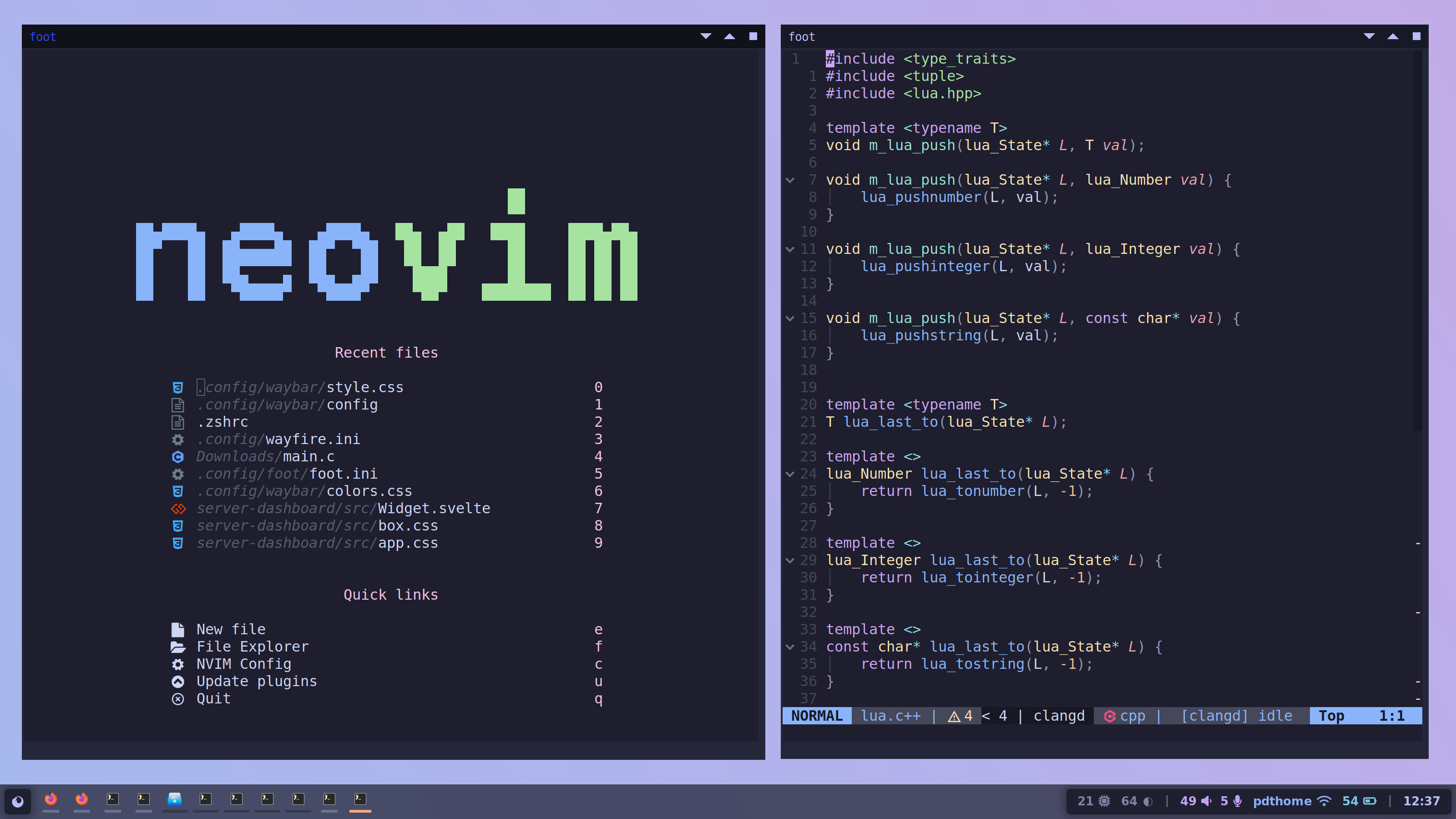Click the document icon next to .zshrc
The height and width of the screenshot is (819, 1456).
177,422
